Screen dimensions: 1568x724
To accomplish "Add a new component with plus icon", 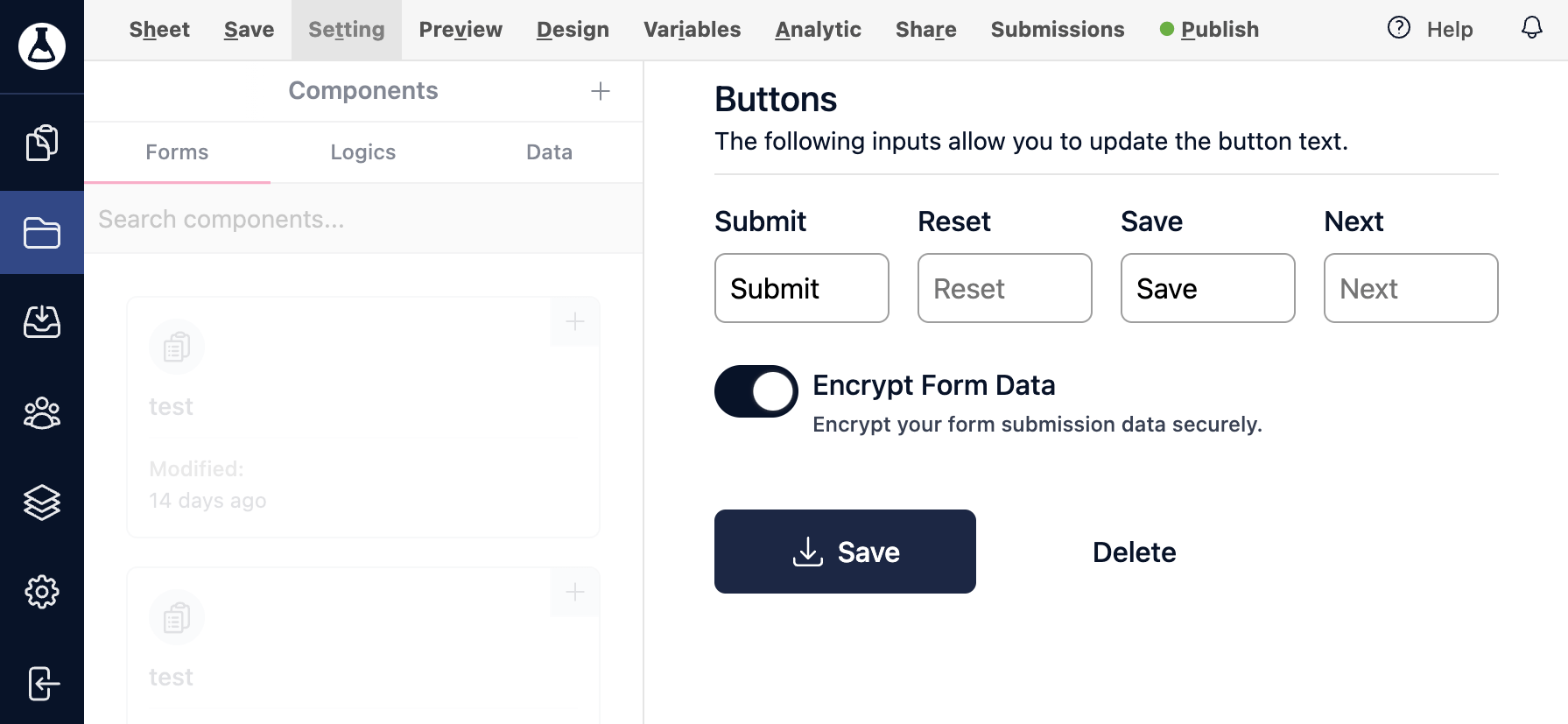I will pyautogui.click(x=601, y=91).
